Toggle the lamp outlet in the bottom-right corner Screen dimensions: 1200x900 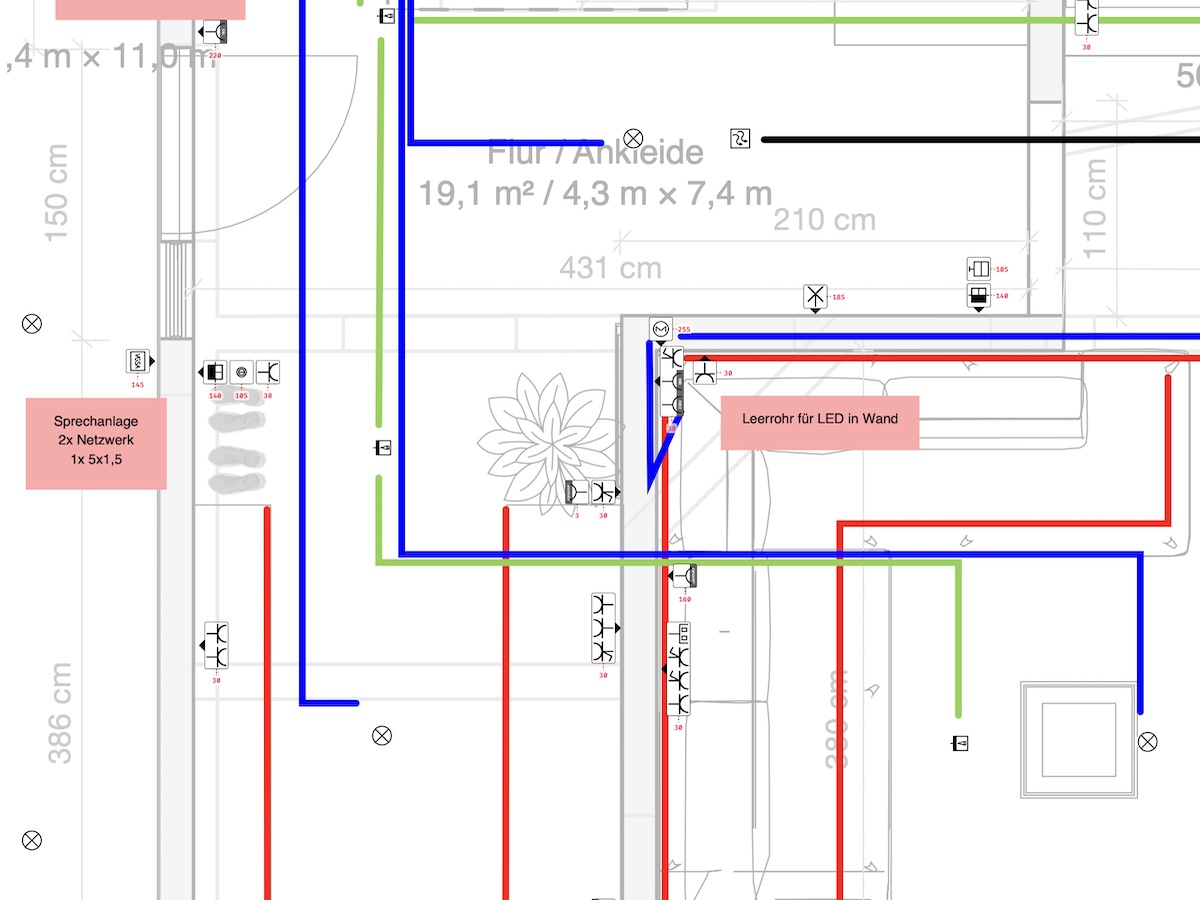pos(1150,740)
